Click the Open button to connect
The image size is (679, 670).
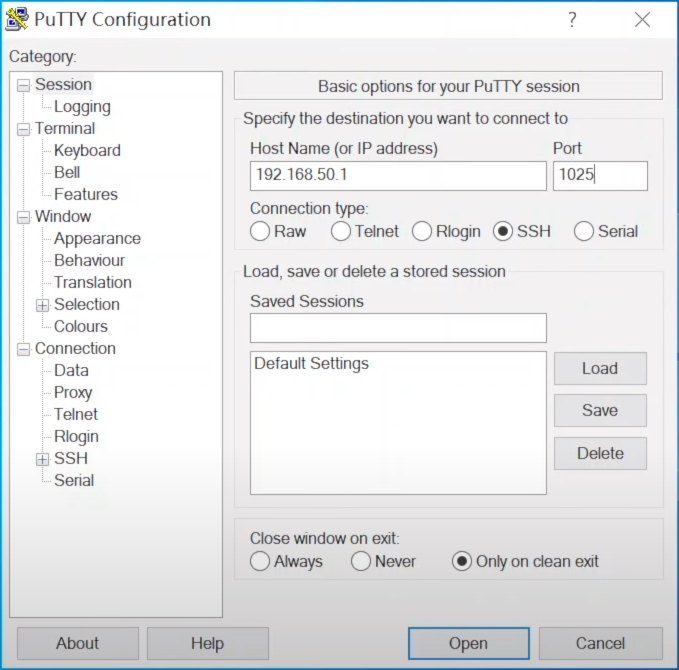coord(468,643)
